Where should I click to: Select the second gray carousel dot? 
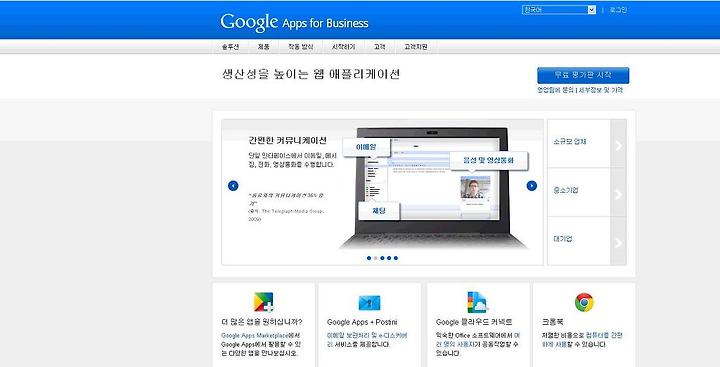376,258
